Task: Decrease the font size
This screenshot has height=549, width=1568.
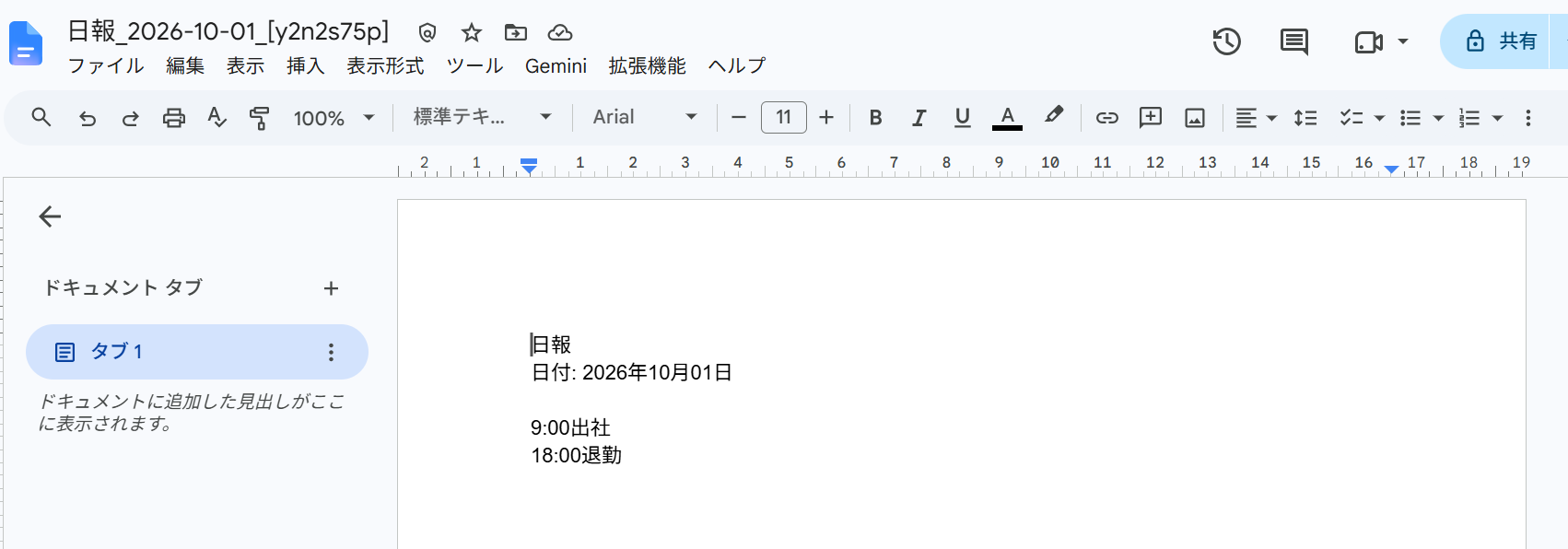Action: [739, 118]
